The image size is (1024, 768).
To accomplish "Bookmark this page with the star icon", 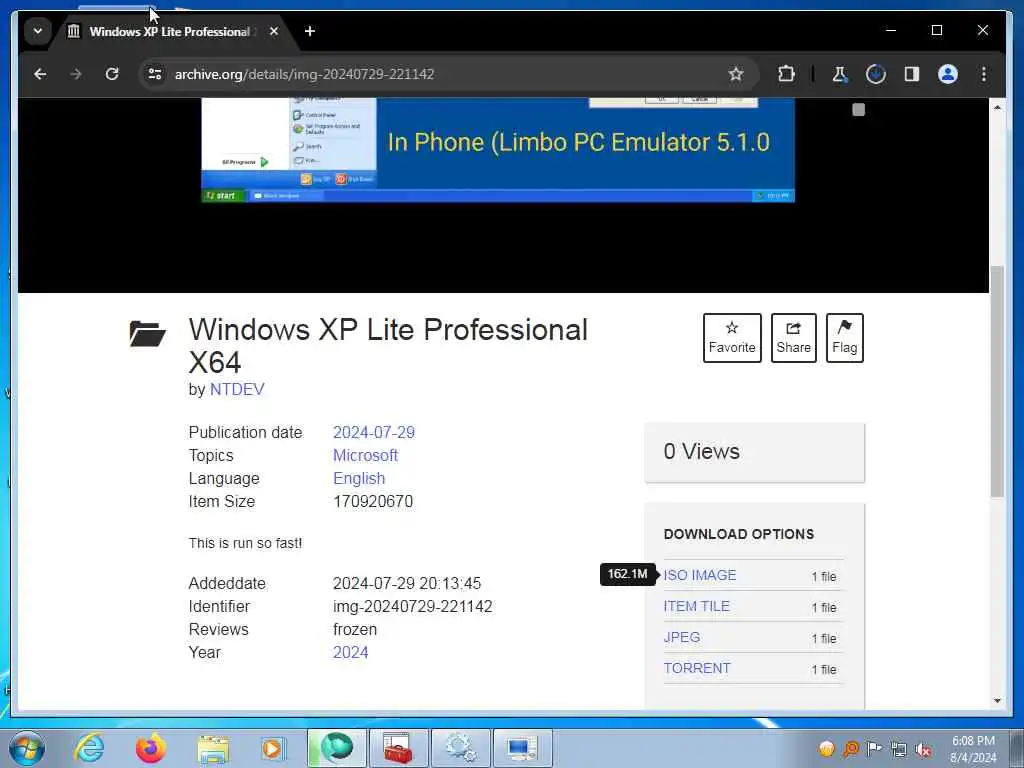I will [736, 74].
